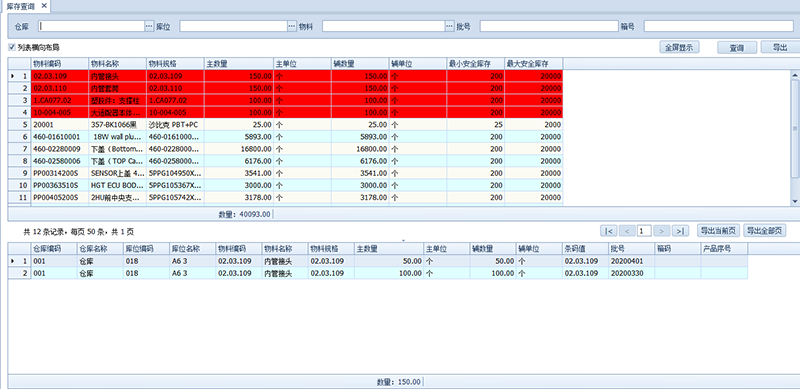Click cell PP00405200S

(x=60, y=197)
